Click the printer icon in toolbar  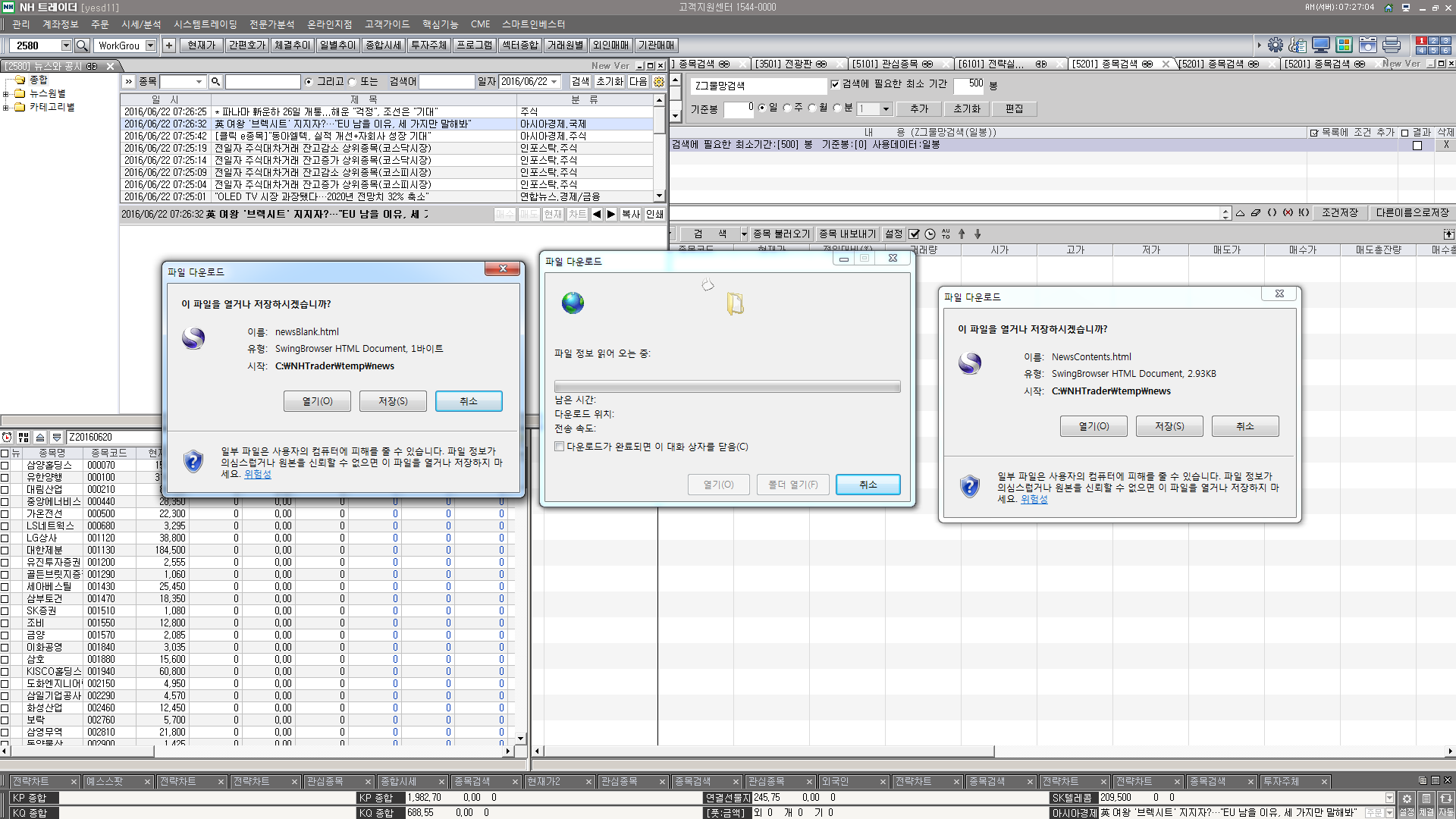click(1392, 45)
